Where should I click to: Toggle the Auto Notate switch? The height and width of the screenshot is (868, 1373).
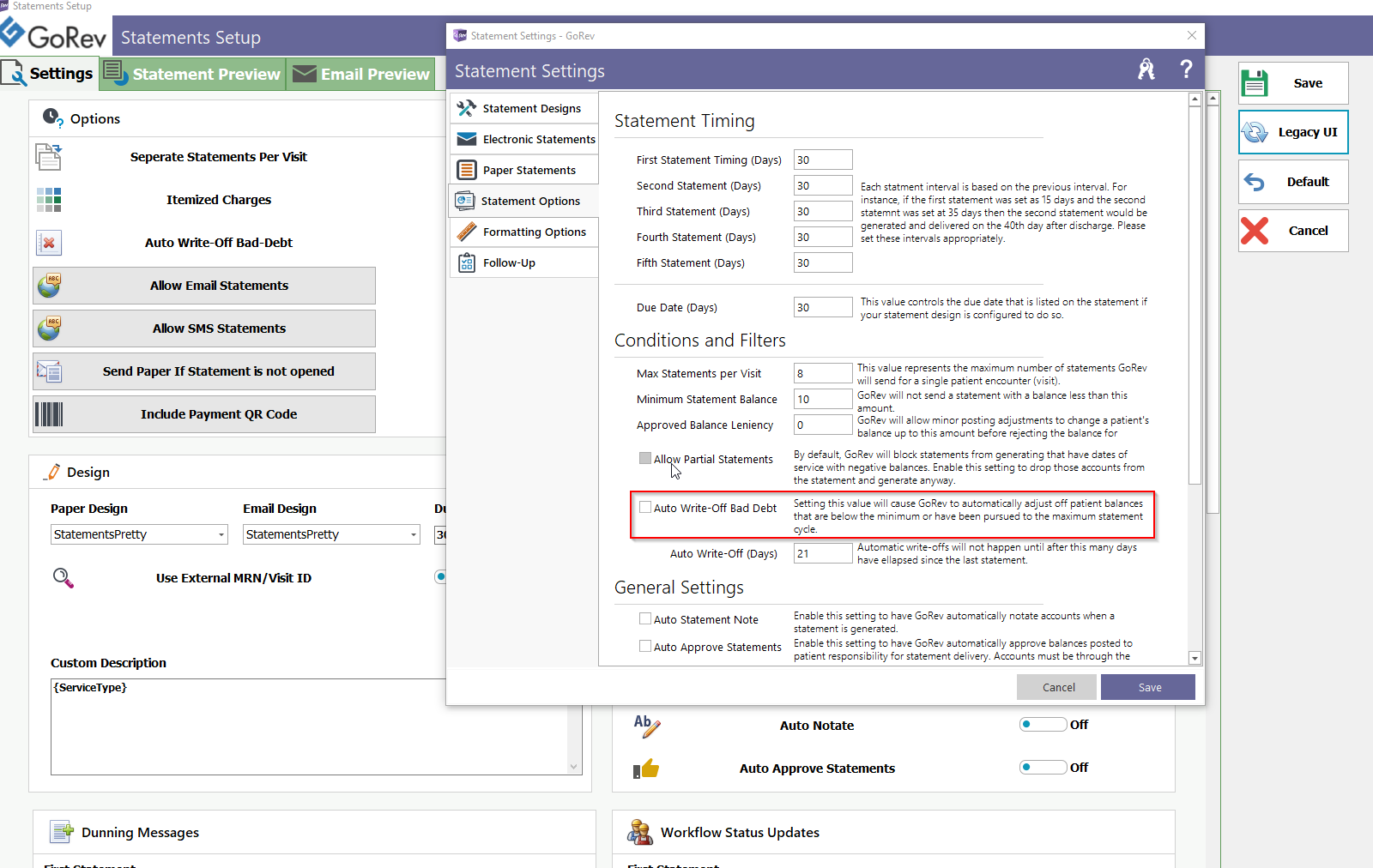coord(1043,725)
